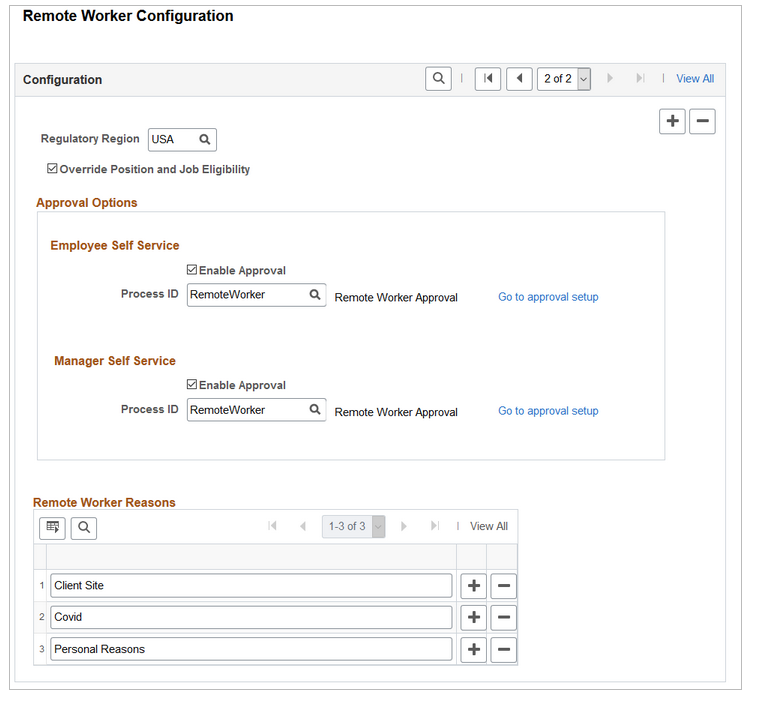Go to first Configuration row
The width and height of the screenshot is (765, 701).
pyautogui.click(x=488, y=79)
